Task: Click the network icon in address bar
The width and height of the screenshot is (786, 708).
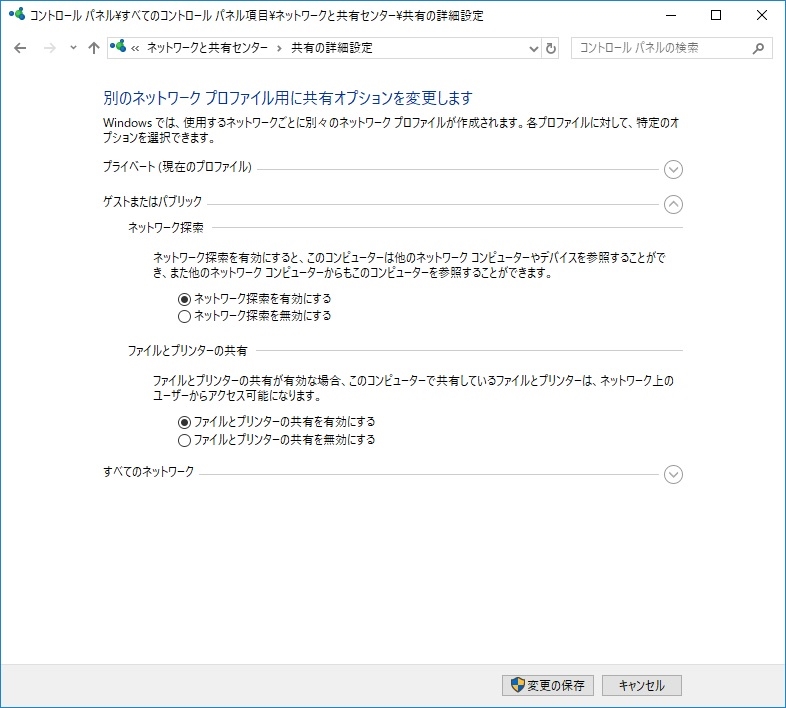Action: [x=118, y=47]
